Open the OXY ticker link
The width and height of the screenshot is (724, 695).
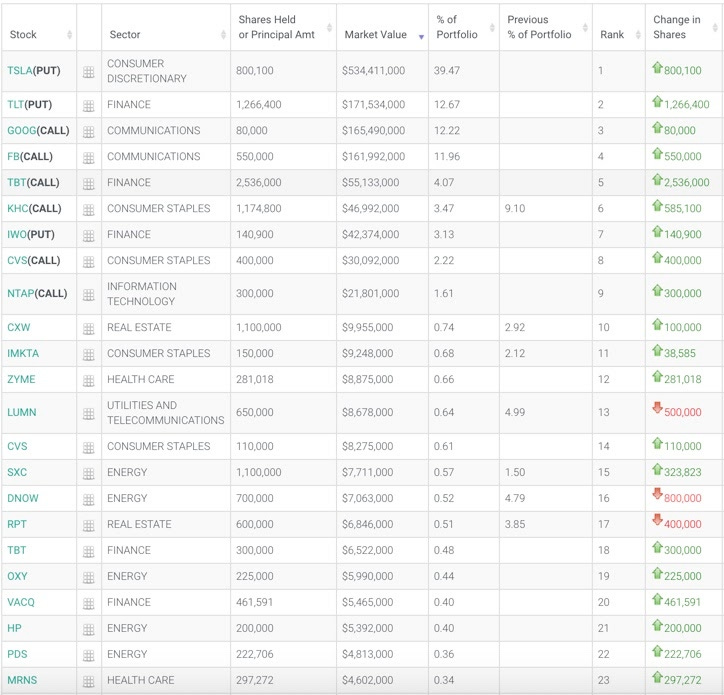coord(17,576)
